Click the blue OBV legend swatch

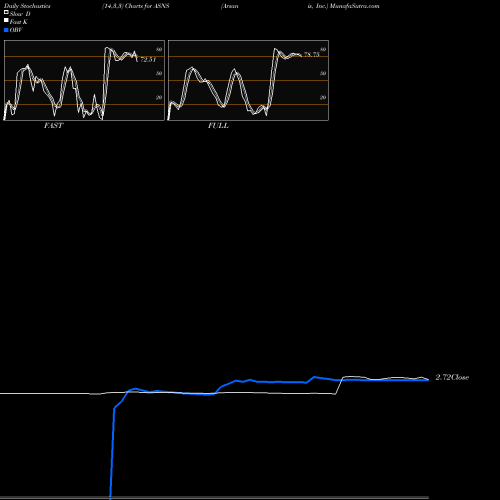(6, 30)
